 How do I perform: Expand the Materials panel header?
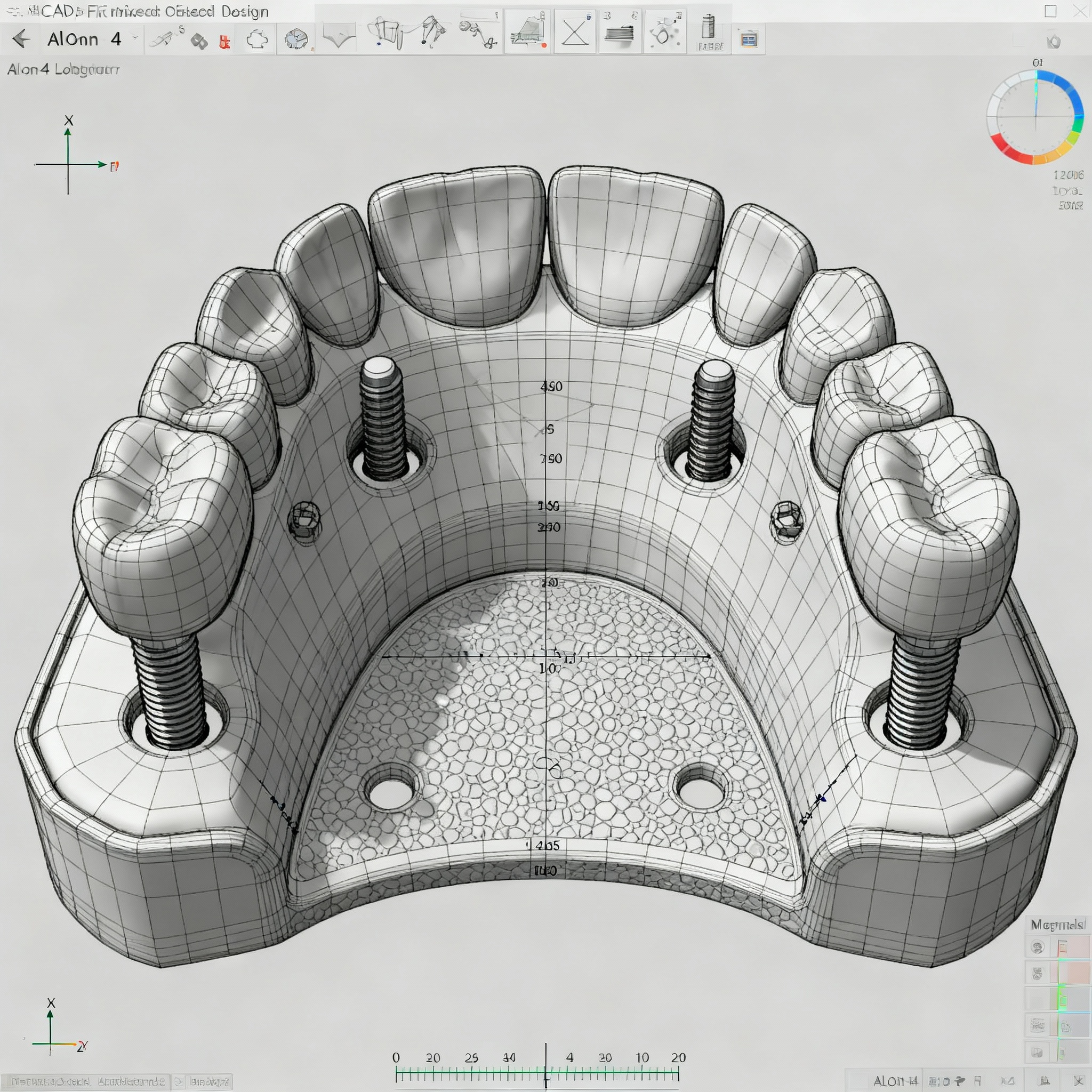pos(1057,925)
